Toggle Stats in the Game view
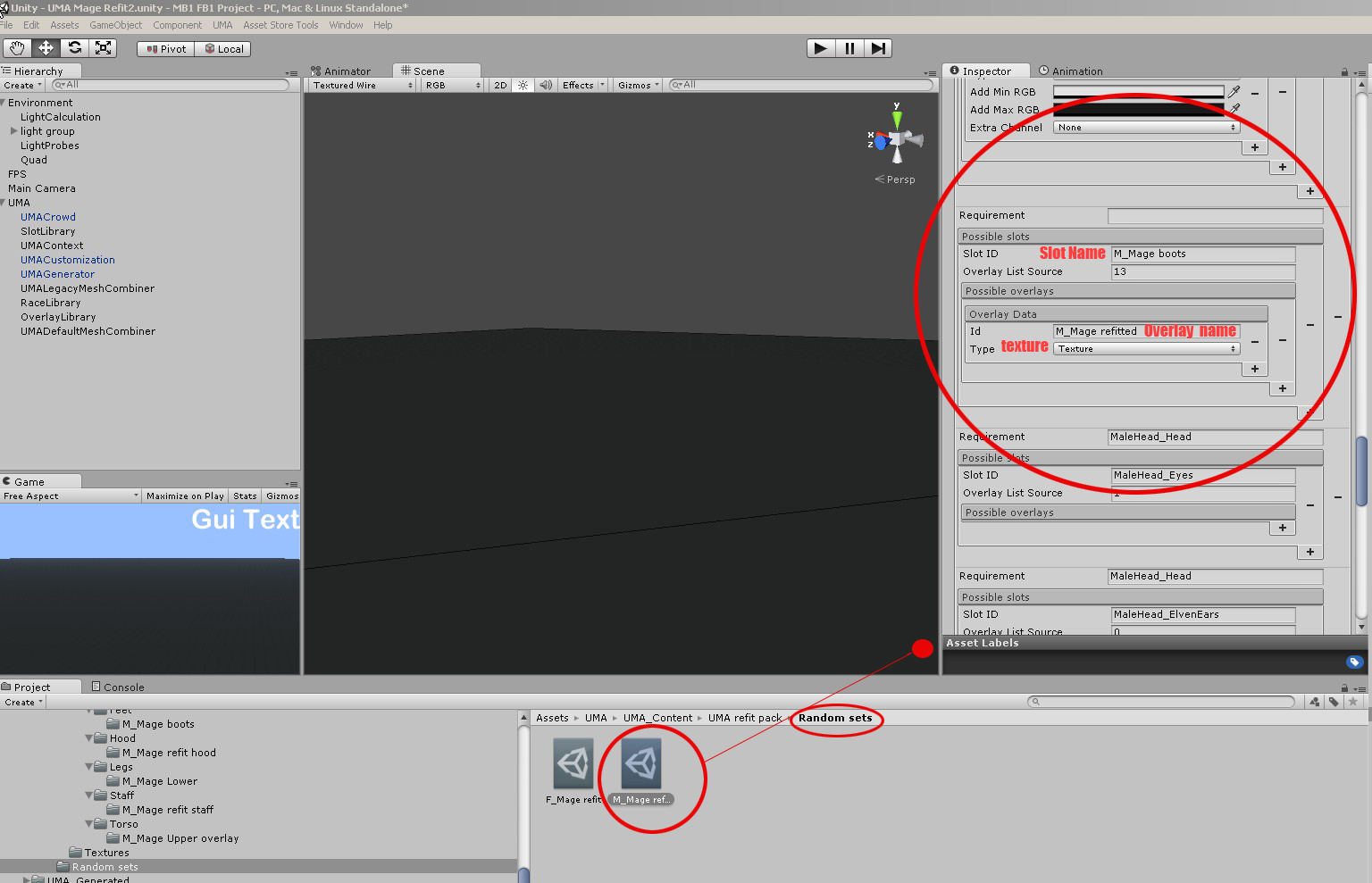1372x883 pixels. pyautogui.click(x=245, y=496)
